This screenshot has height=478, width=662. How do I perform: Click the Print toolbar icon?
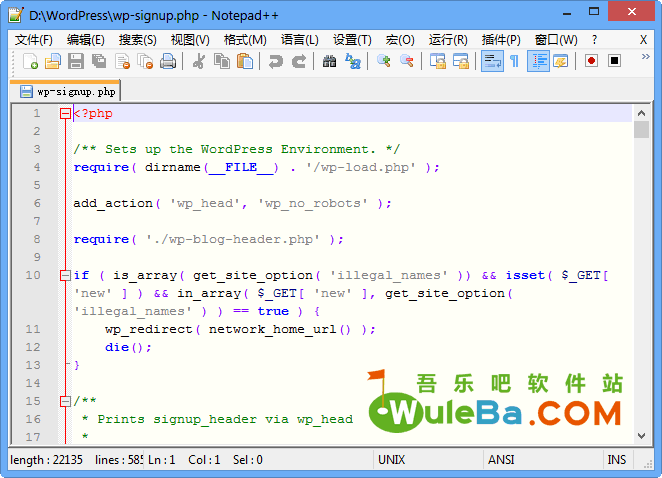[168, 61]
